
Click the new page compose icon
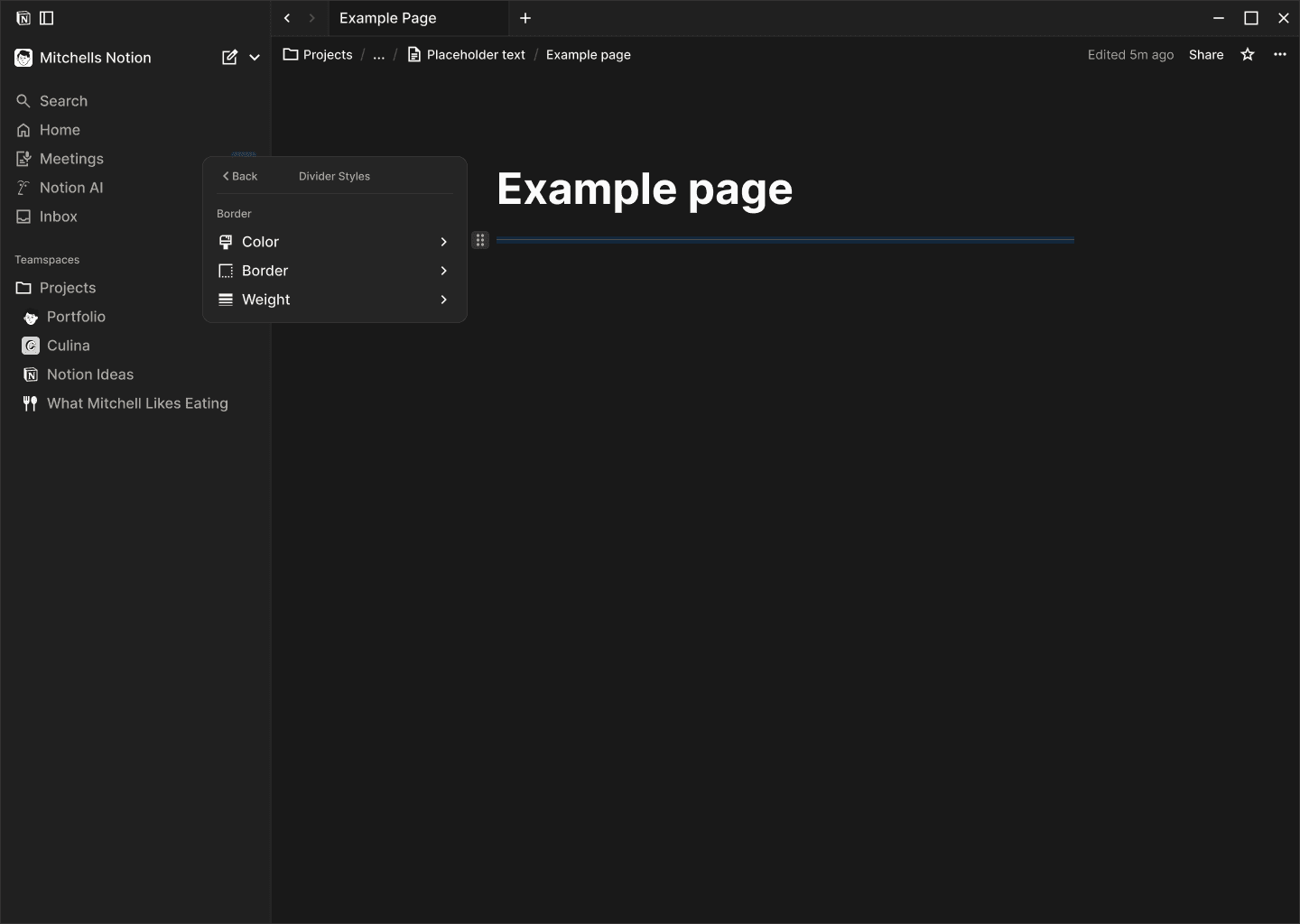click(x=230, y=57)
